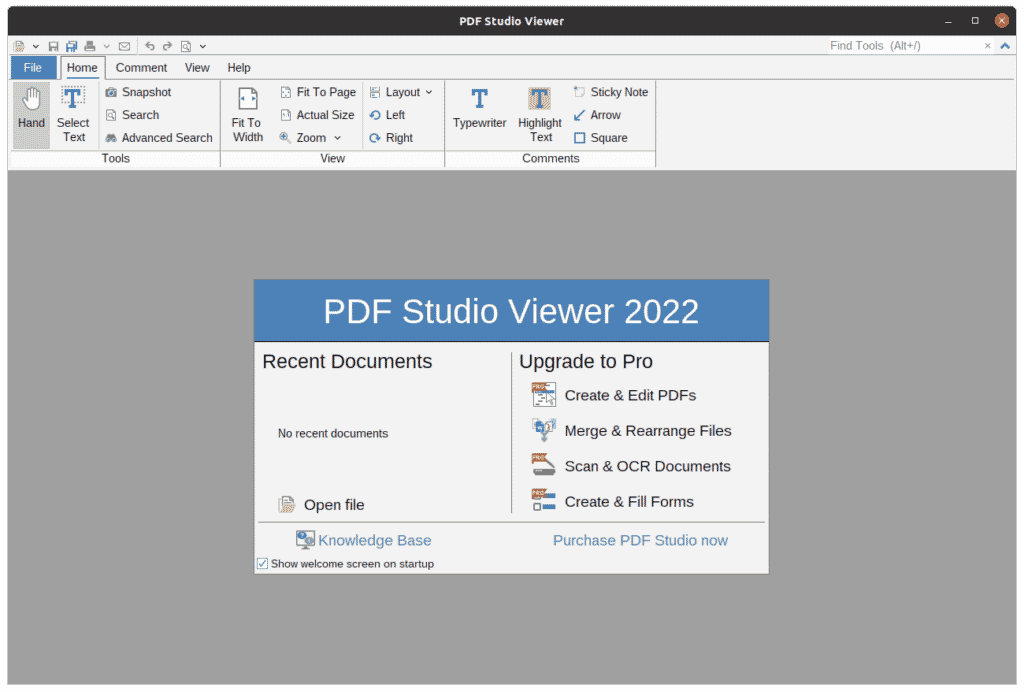Take a Snapshot of the page

pyautogui.click(x=138, y=92)
